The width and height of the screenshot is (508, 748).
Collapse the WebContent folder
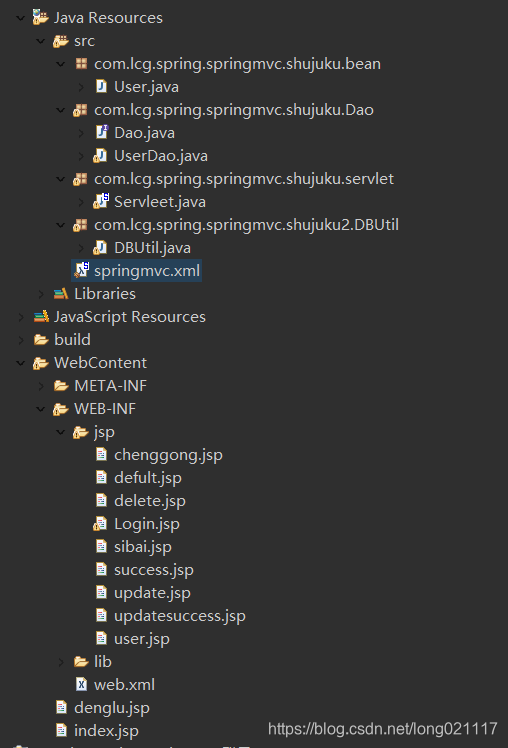pyautogui.click(x=21, y=363)
